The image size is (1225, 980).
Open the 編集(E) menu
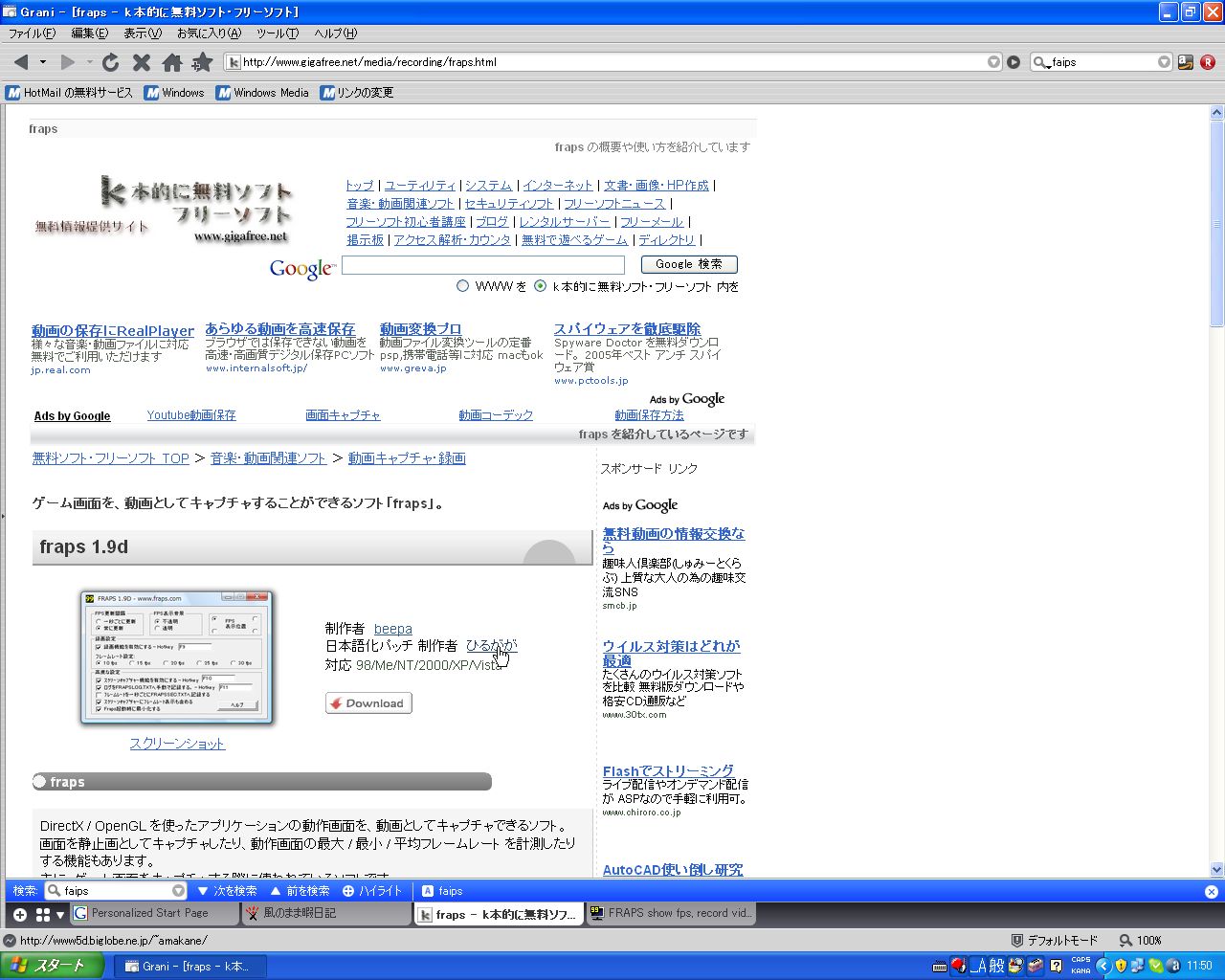[x=90, y=33]
